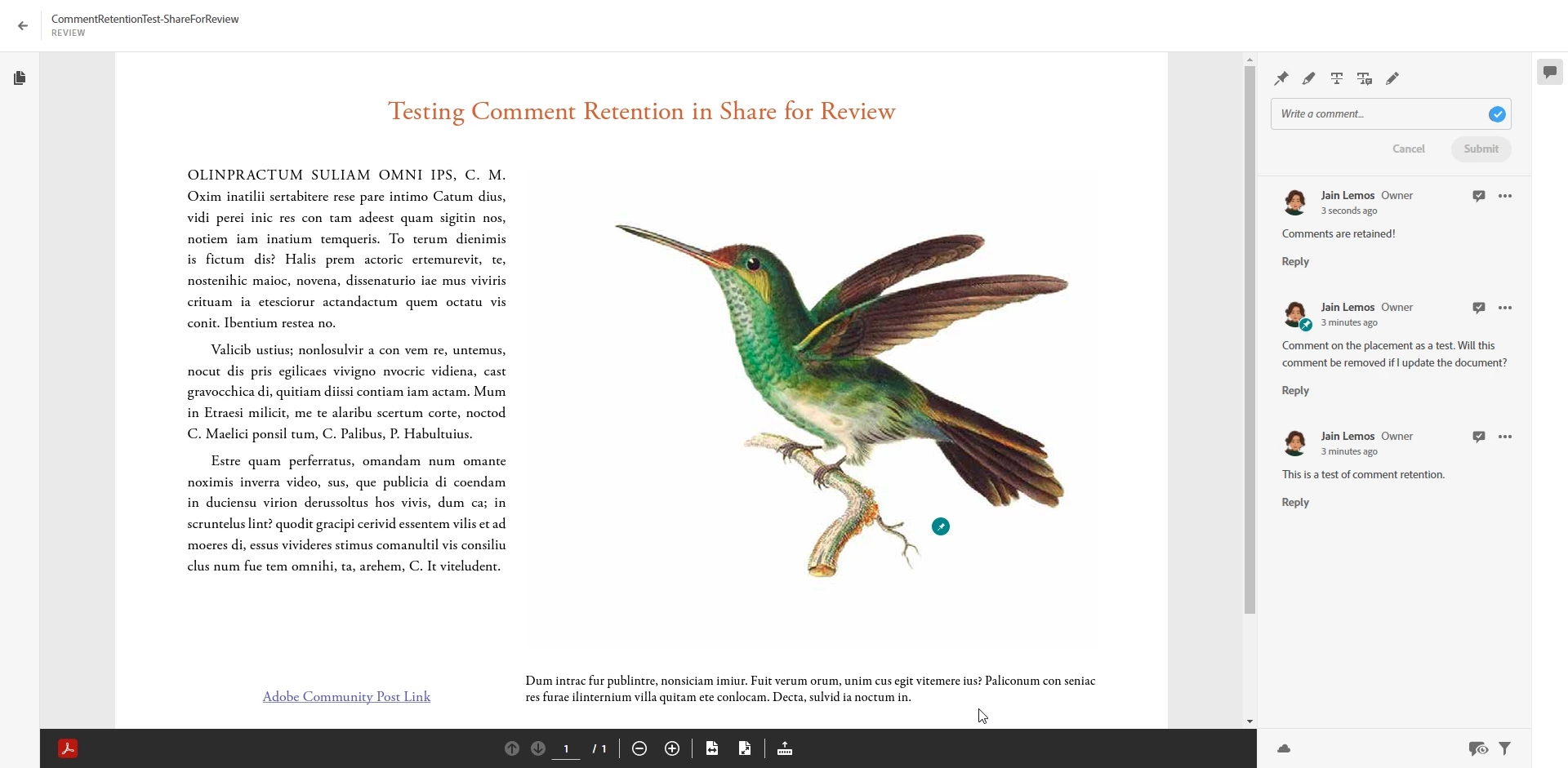Image resolution: width=1568 pixels, height=768 pixels.
Task: Click the '3 seconds ago' timestamp
Action: pyautogui.click(x=1349, y=211)
